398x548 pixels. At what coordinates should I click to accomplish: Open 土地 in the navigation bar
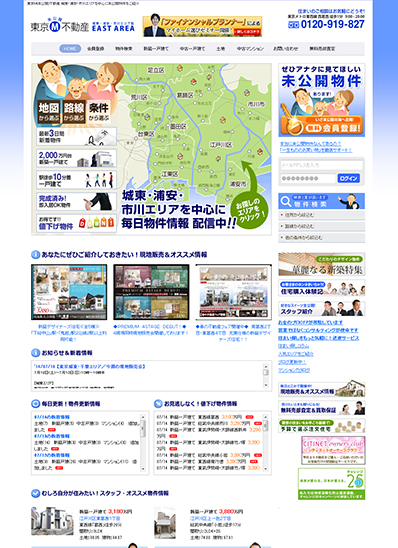tap(220, 49)
